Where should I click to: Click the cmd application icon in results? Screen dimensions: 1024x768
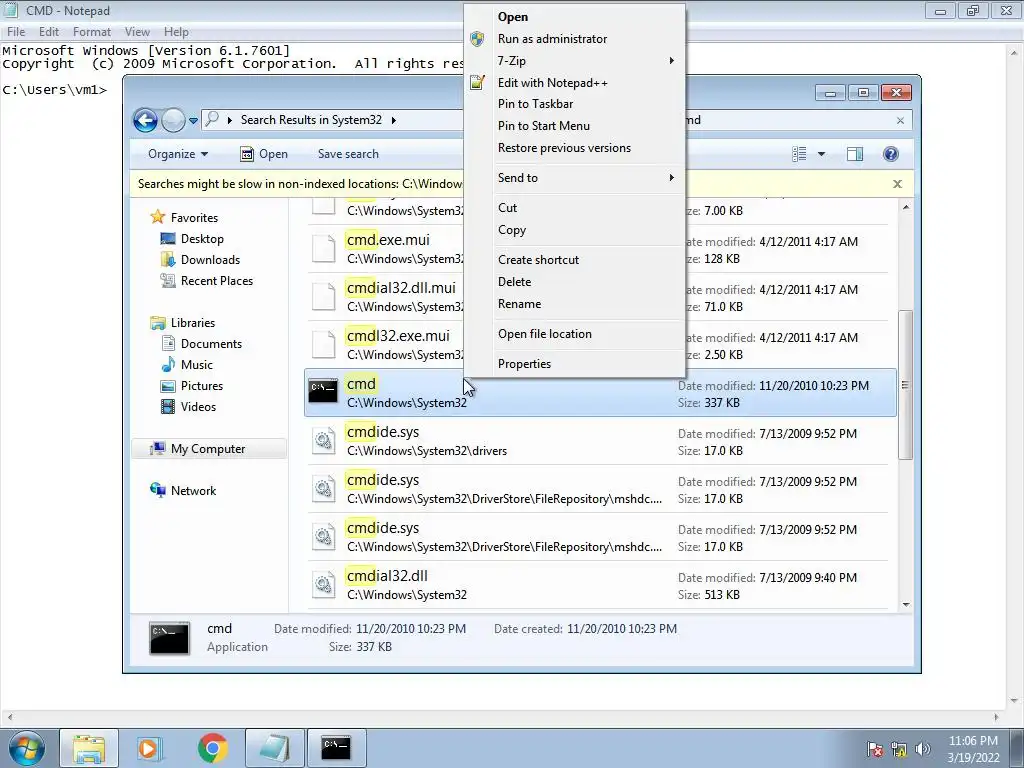point(323,391)
